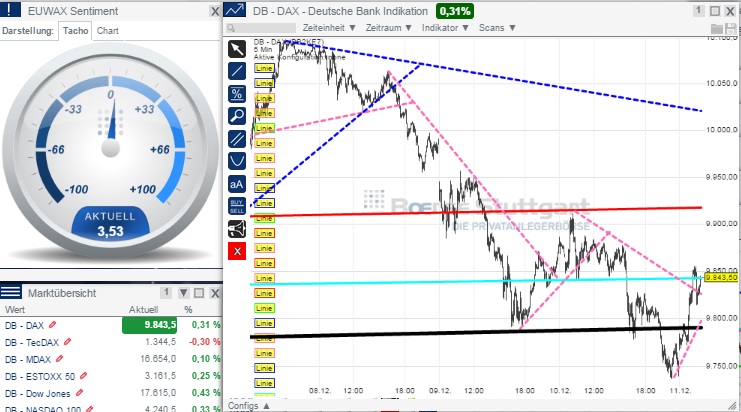Open the Zeiteinheit dropdown
The image size is (741, 412).
coord(329,28)
